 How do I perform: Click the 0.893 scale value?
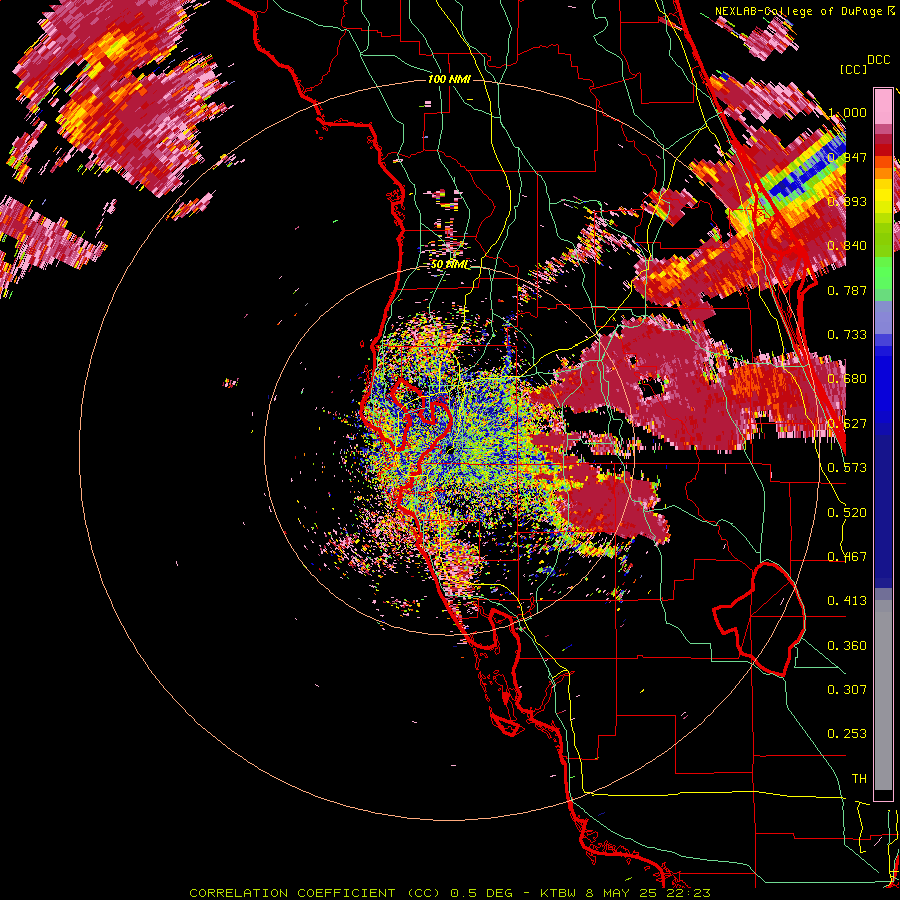point(847,201)
